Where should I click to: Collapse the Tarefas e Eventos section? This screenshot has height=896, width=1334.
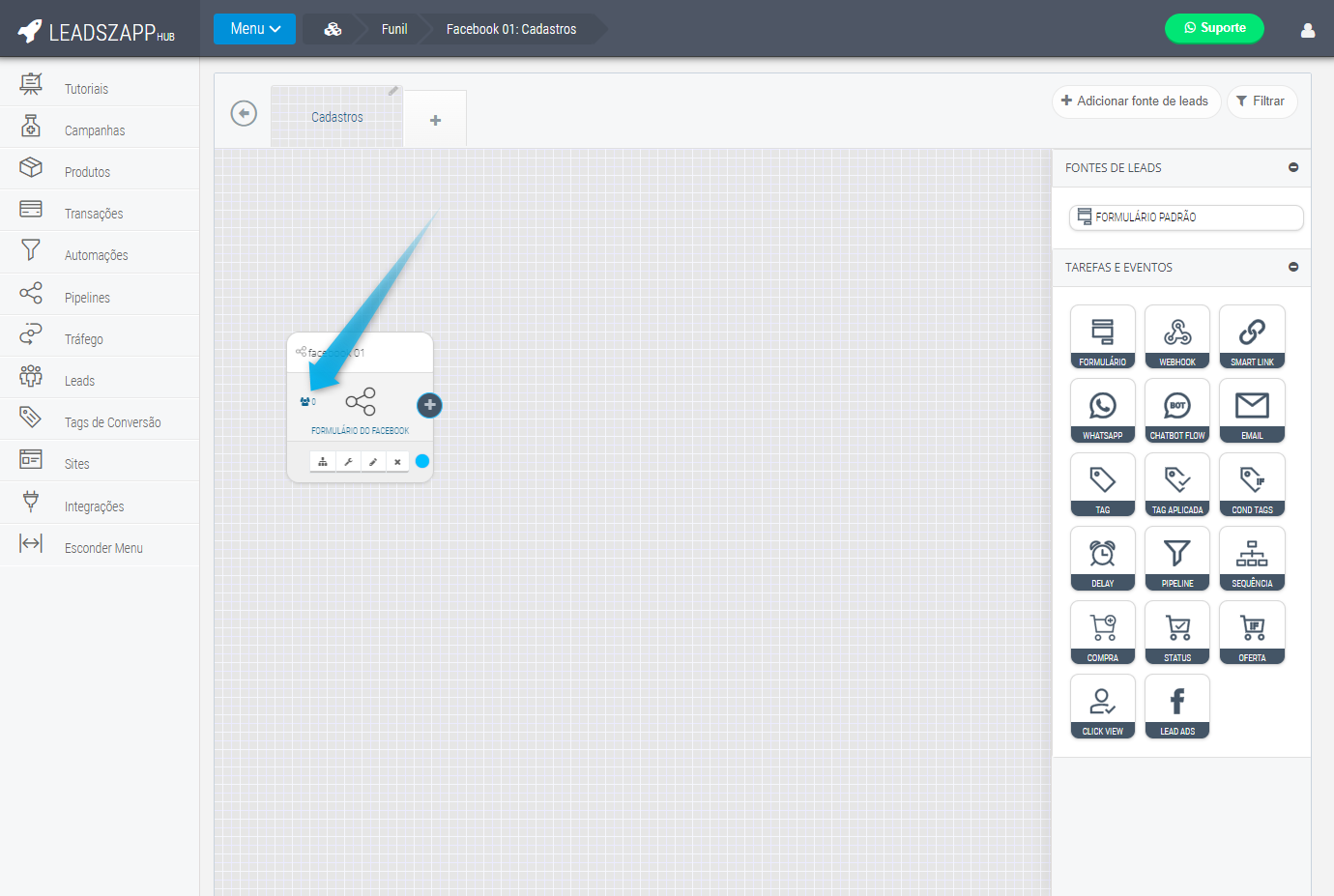click(x=1293, y=268)
